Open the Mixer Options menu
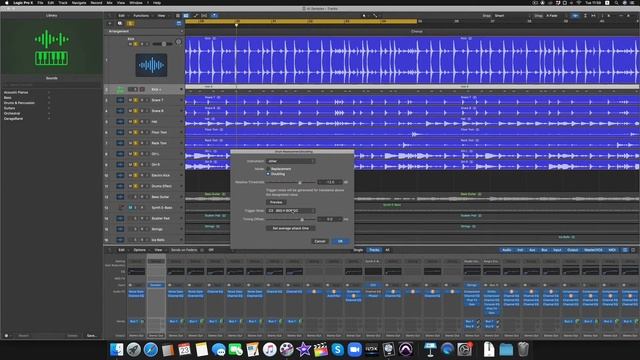Image resolution: width=640 pixels, height=360 pixels. [x=140, y=250]
